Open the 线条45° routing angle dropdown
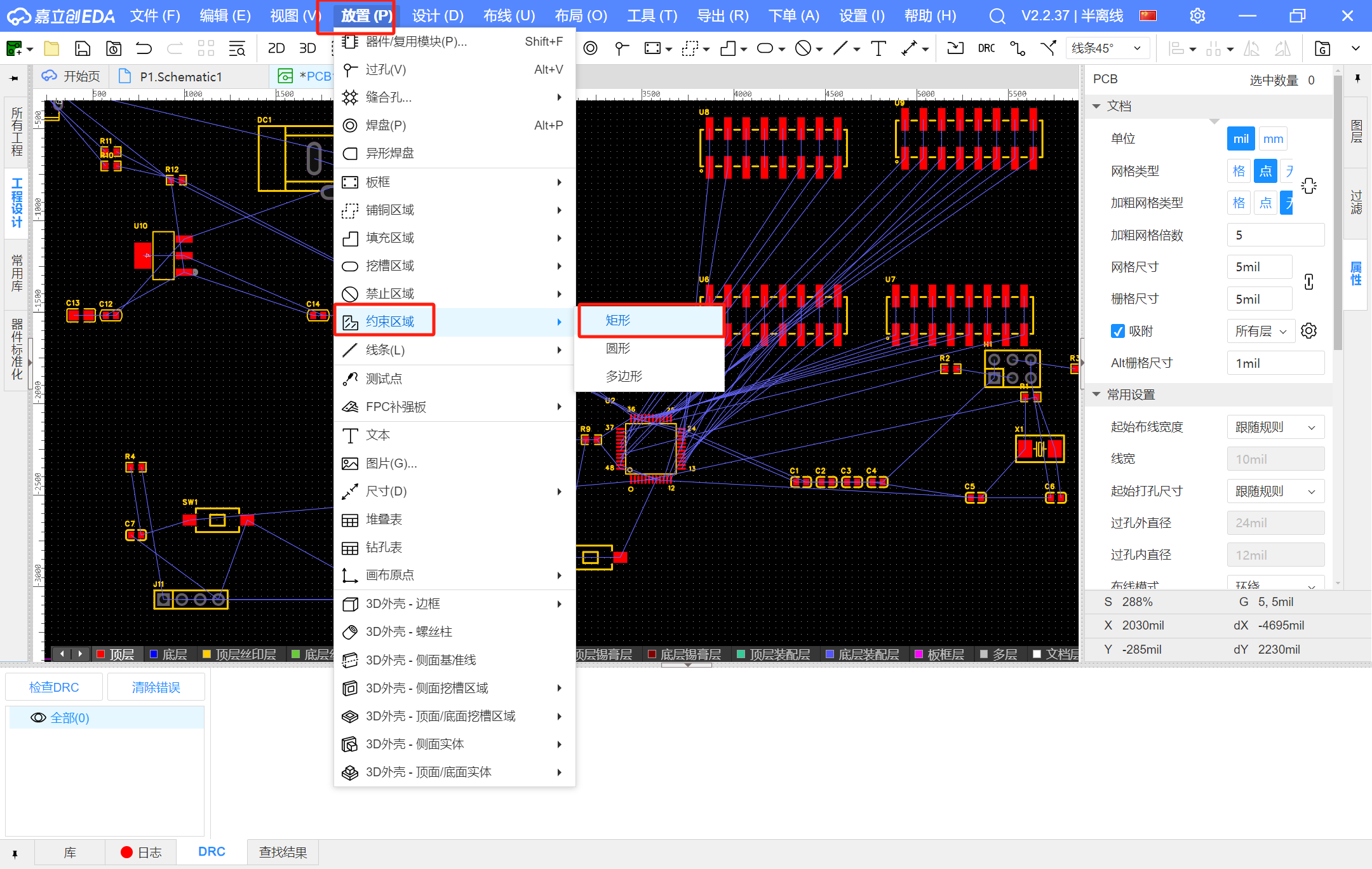This screenshot has height=869, width=1372. tap(1106, 48)
